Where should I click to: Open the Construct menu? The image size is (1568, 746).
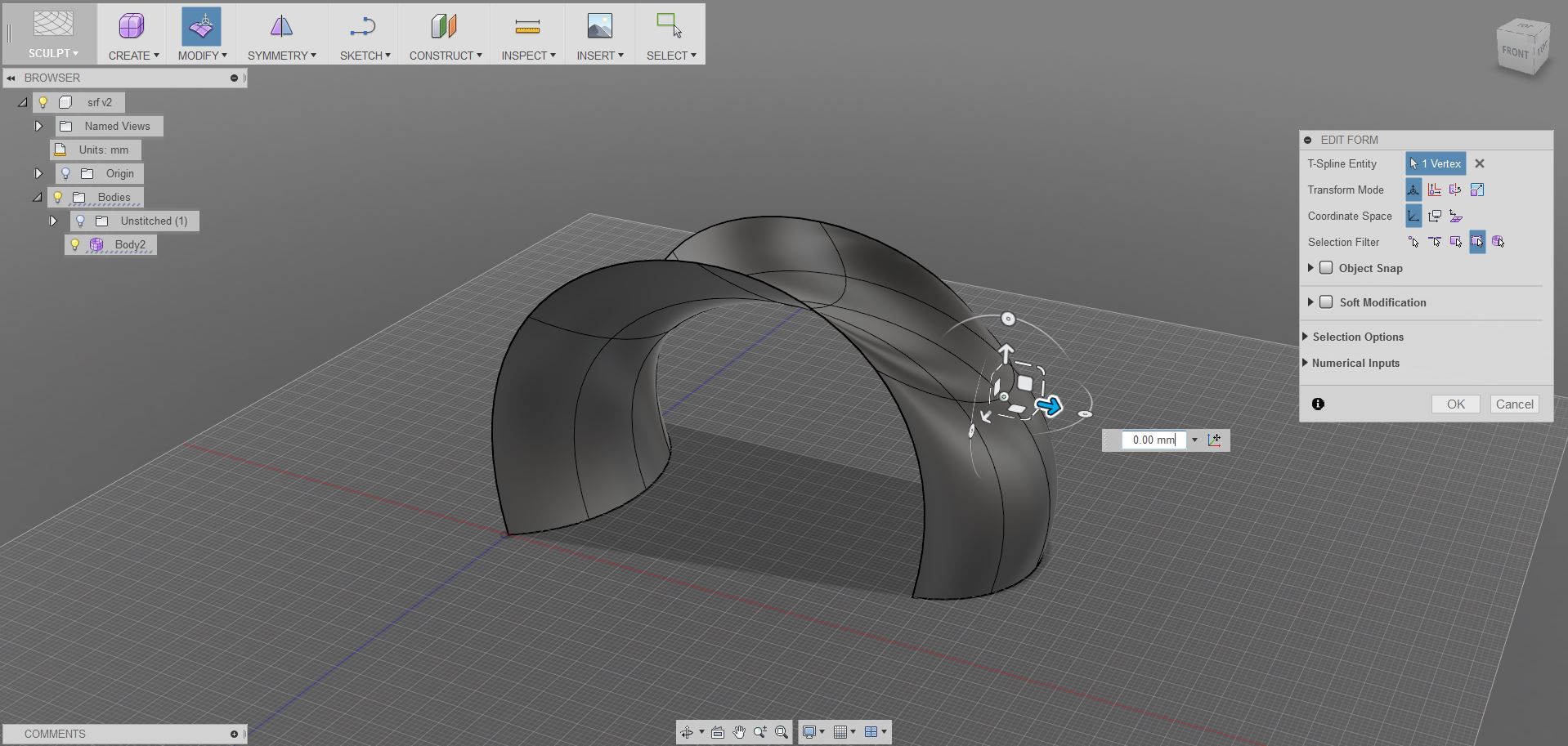click(444, 33)
